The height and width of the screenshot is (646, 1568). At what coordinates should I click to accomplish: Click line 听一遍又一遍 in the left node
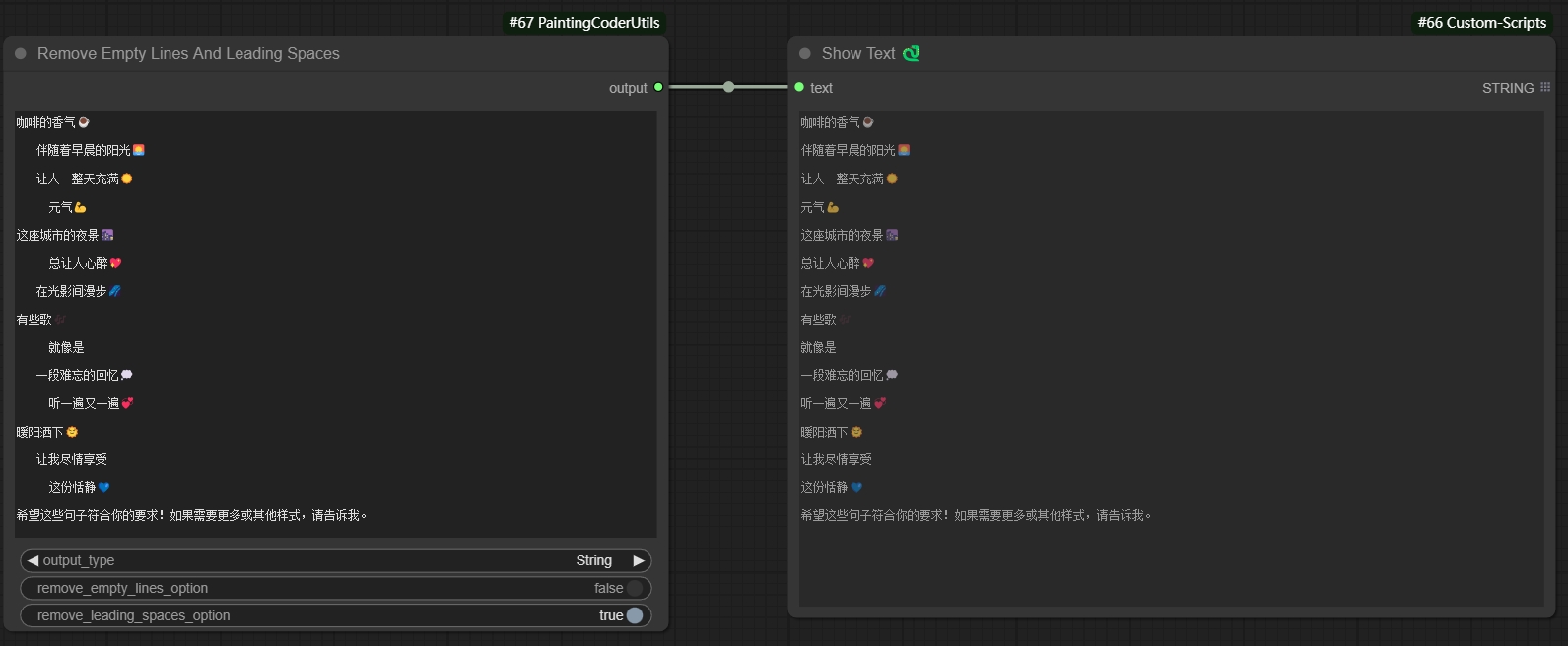(x=92, y=404)
